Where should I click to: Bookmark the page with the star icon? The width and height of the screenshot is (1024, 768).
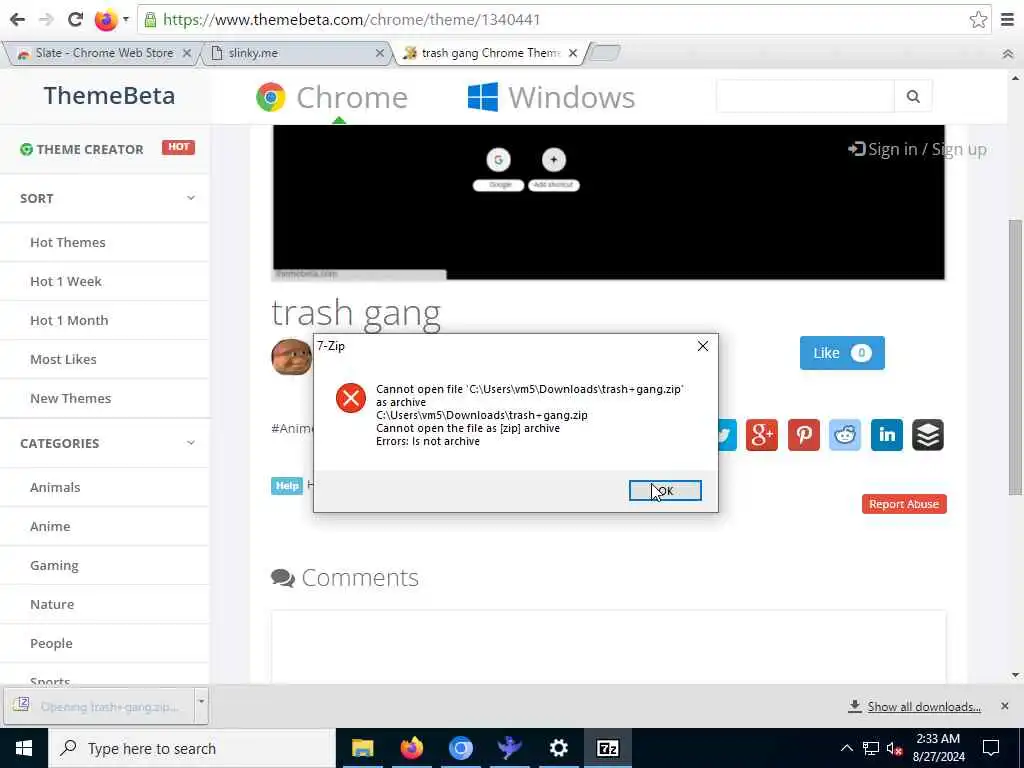tap(978, 20)
